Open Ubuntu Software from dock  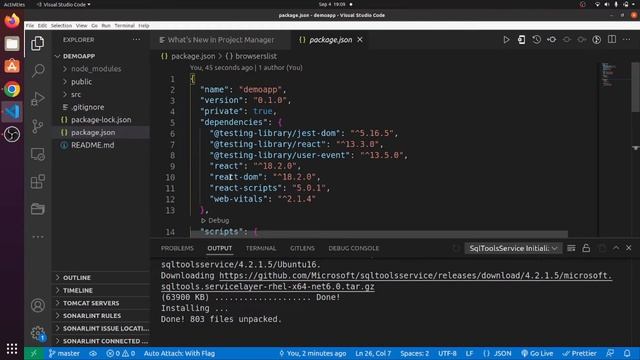[x=12, y=66]
